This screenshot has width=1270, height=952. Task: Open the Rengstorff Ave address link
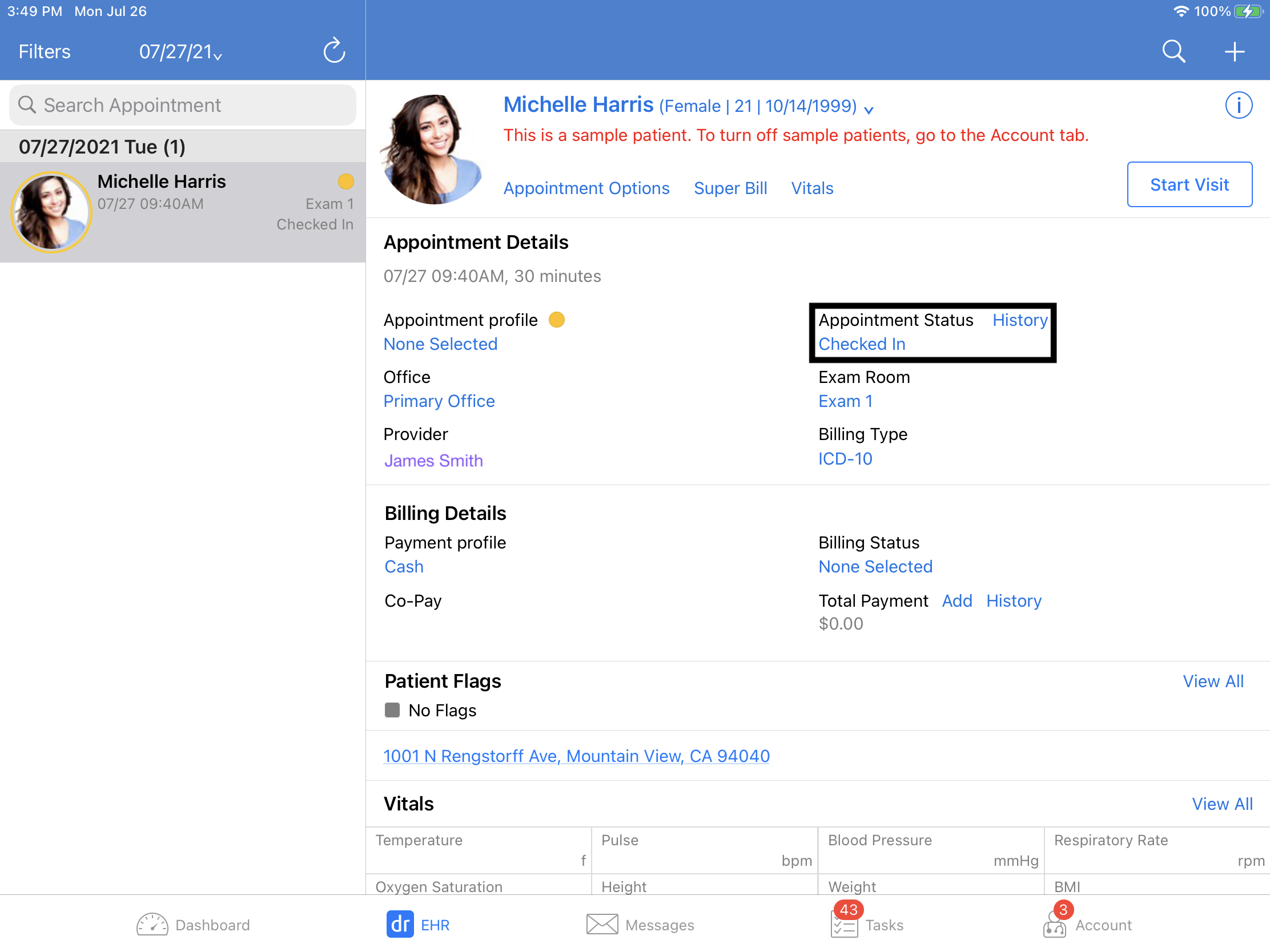click(x=576, y=756)
